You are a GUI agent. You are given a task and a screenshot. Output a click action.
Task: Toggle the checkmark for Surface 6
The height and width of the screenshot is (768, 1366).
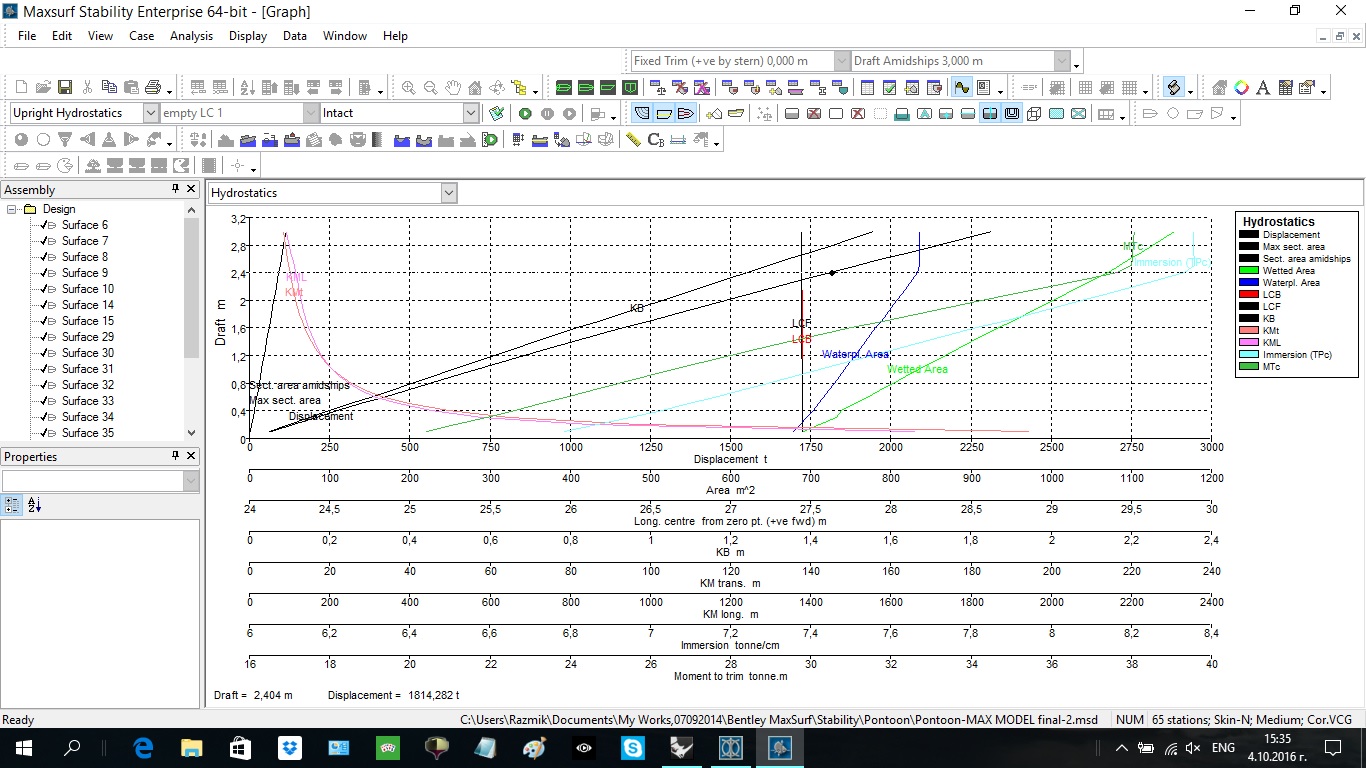click(44, 225)
